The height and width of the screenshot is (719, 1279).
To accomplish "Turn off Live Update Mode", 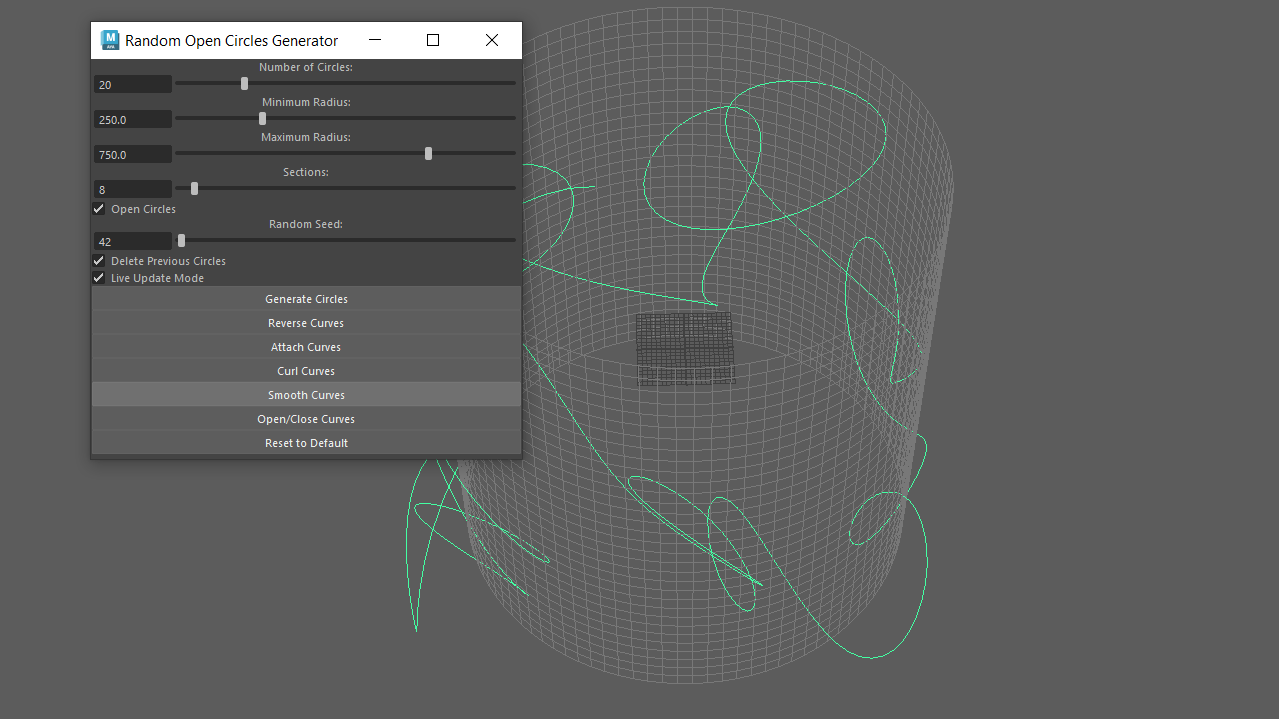I will (x=98, y=277).
